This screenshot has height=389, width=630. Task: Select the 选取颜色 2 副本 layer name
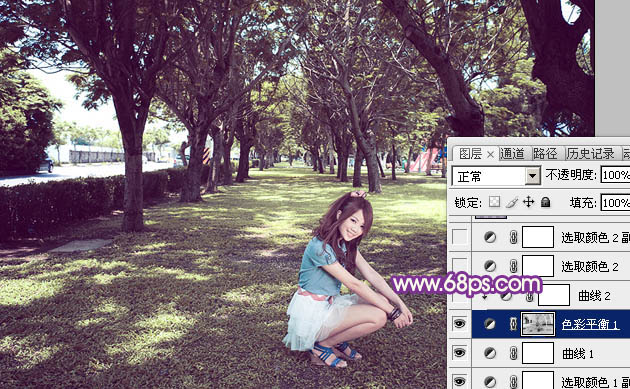click(x=595, y=237)
